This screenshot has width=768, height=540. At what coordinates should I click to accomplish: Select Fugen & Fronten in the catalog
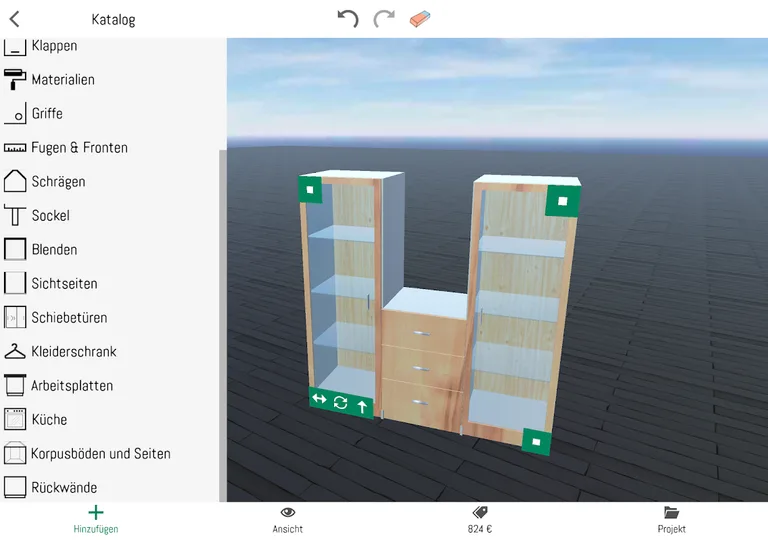(x=79, y=147)
